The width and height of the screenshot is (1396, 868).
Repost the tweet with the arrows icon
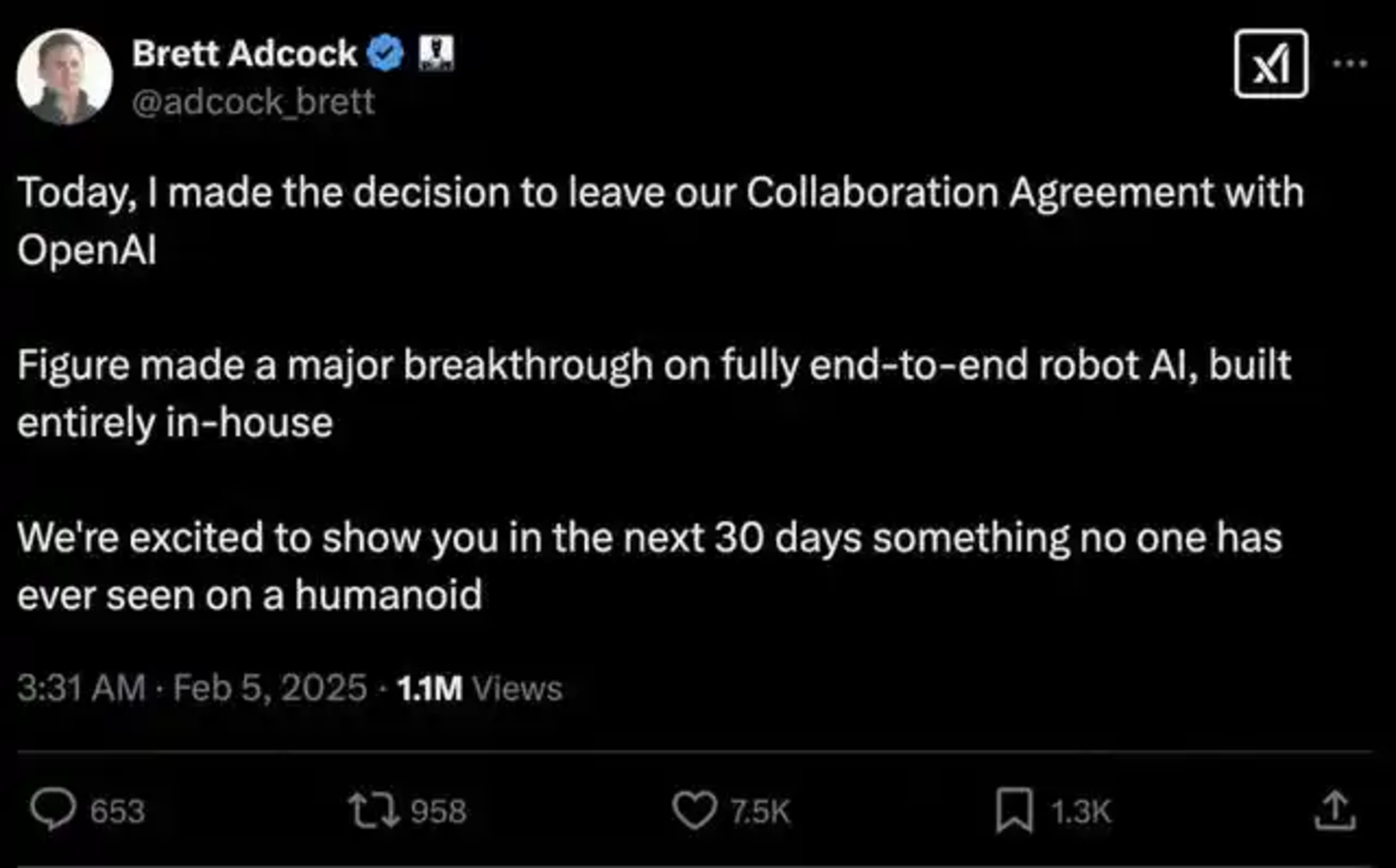coord(374,810)
